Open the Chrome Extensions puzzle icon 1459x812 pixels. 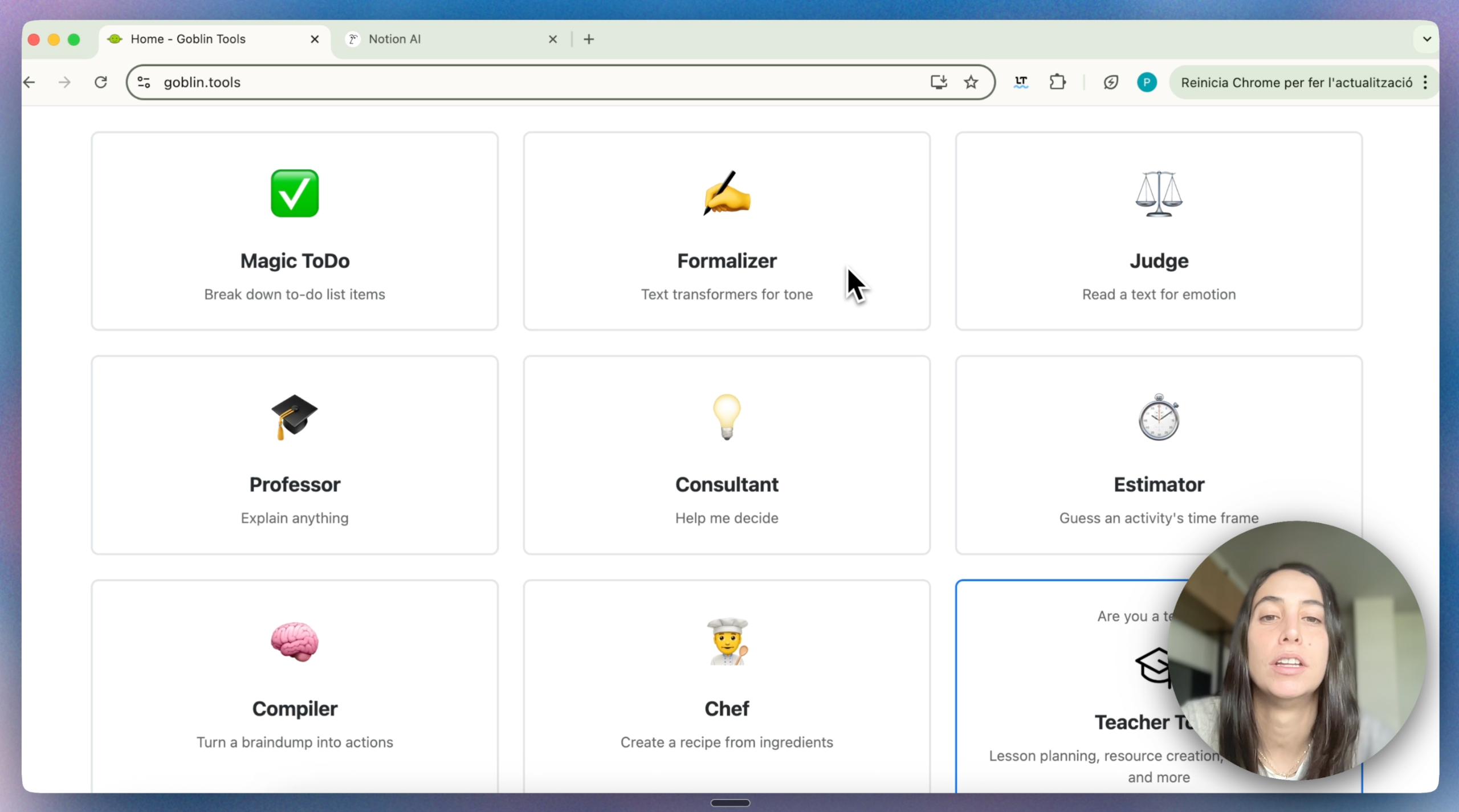click(x=1057, y=82)
